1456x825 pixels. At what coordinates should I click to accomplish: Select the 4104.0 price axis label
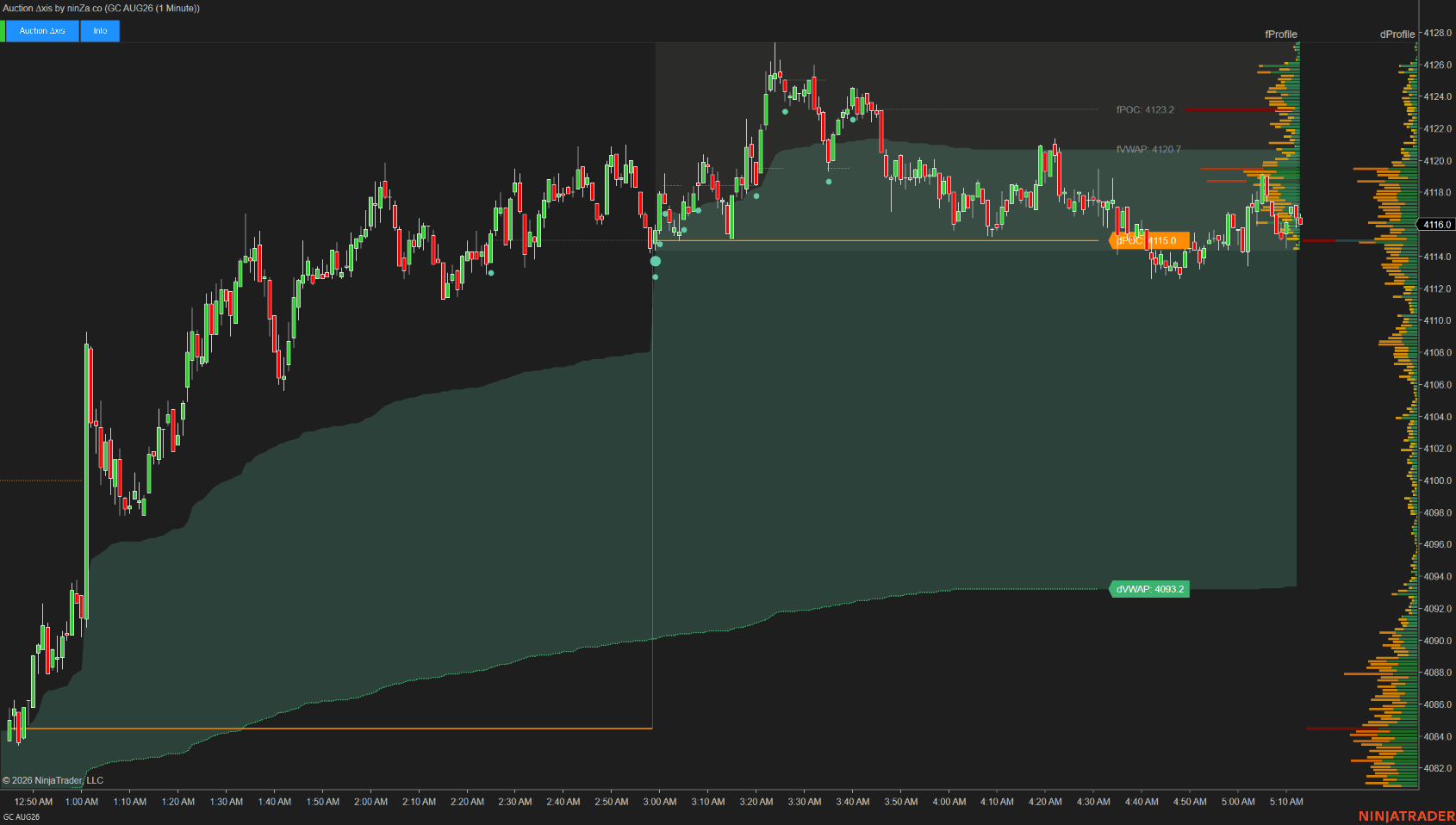pos(1438,417)
